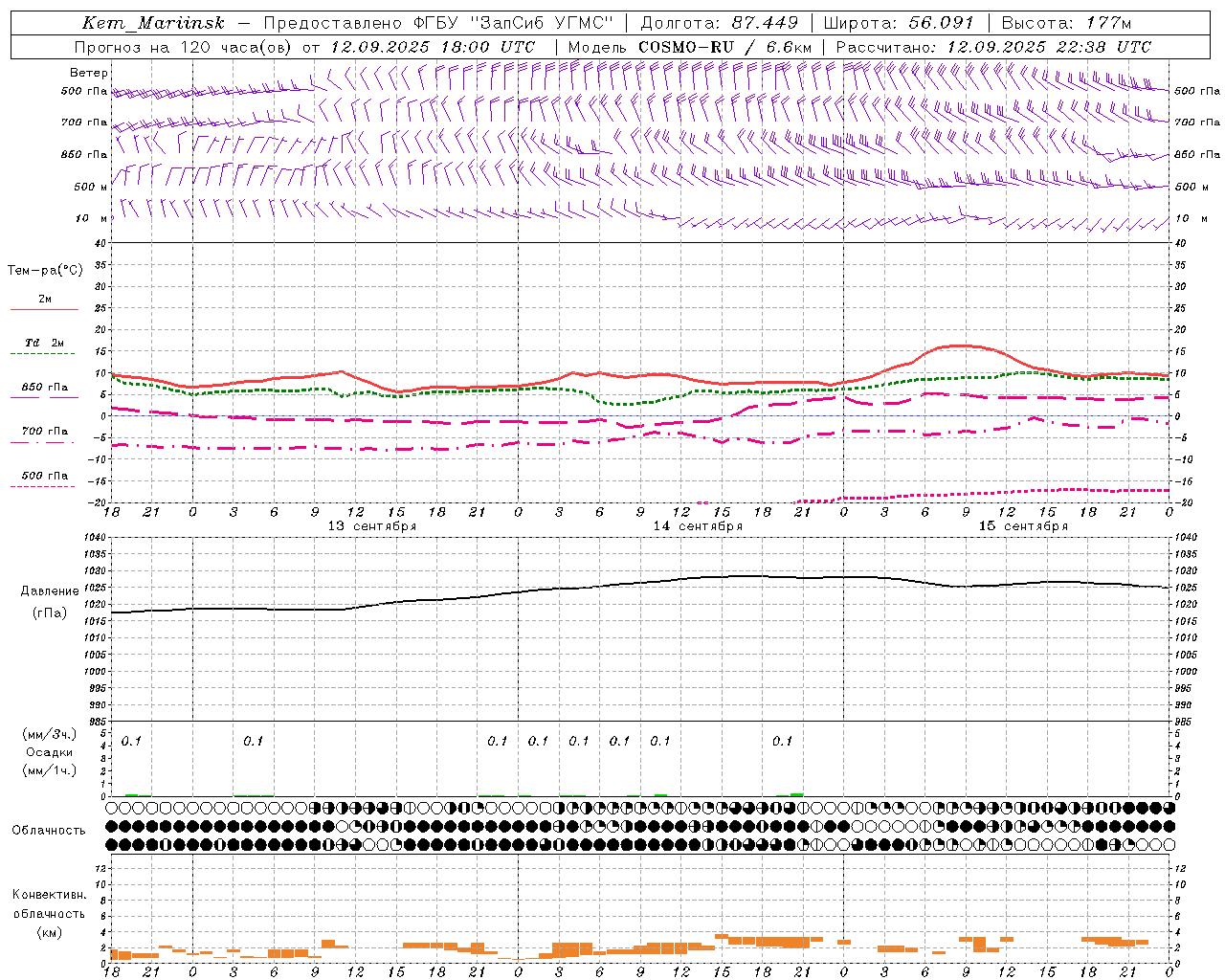
Task: Click the Прогноз на 120 часа(ов) text
Action: 184,47
